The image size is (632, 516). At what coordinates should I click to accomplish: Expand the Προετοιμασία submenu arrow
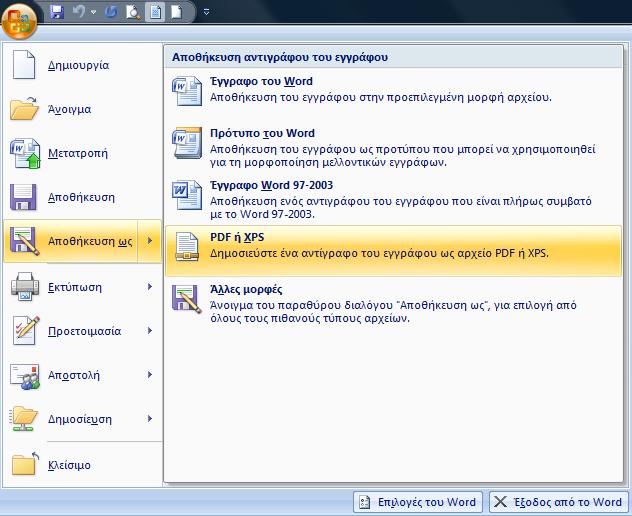tap(150, 331)
